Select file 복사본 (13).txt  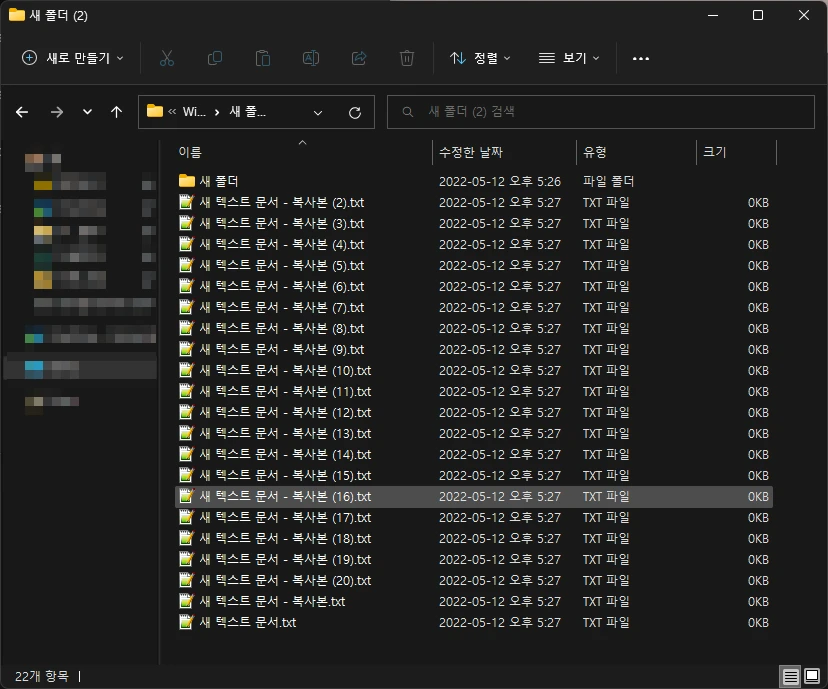tap(474, 433)
